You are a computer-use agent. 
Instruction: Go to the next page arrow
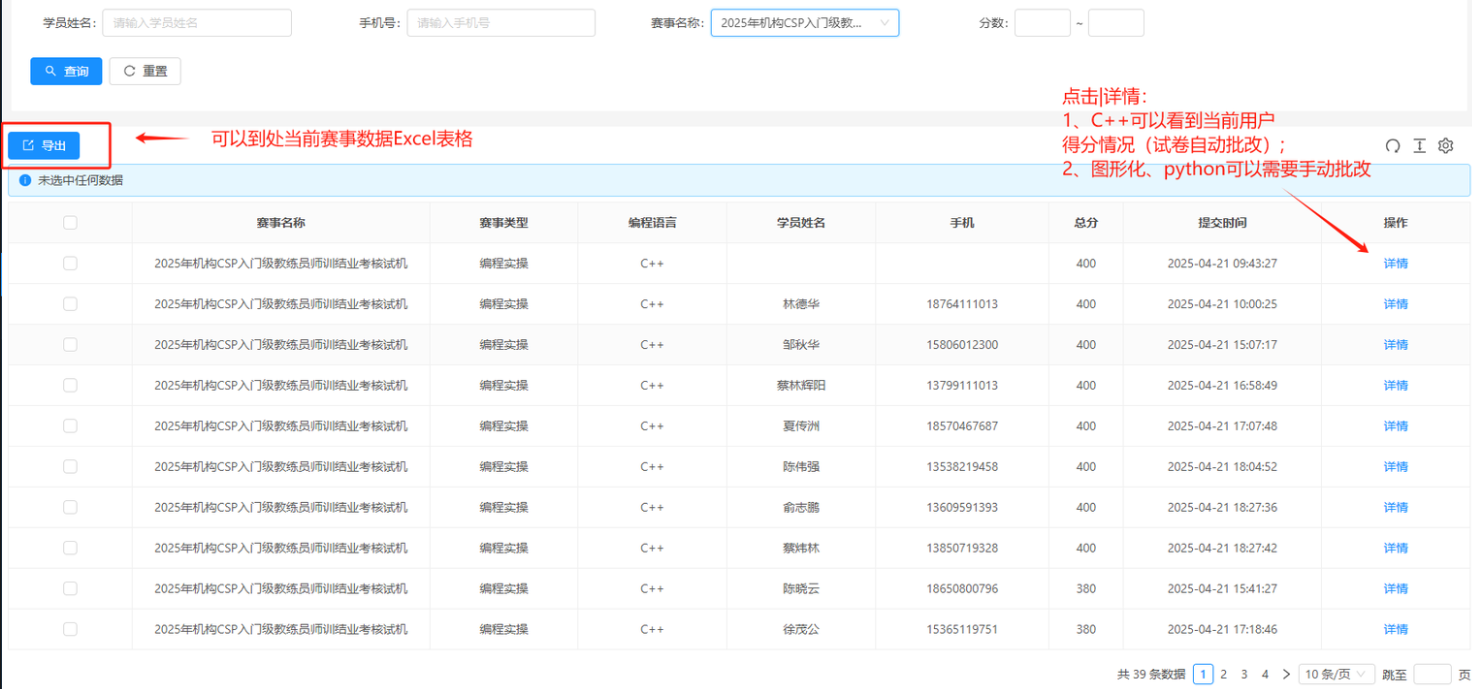1286,674
